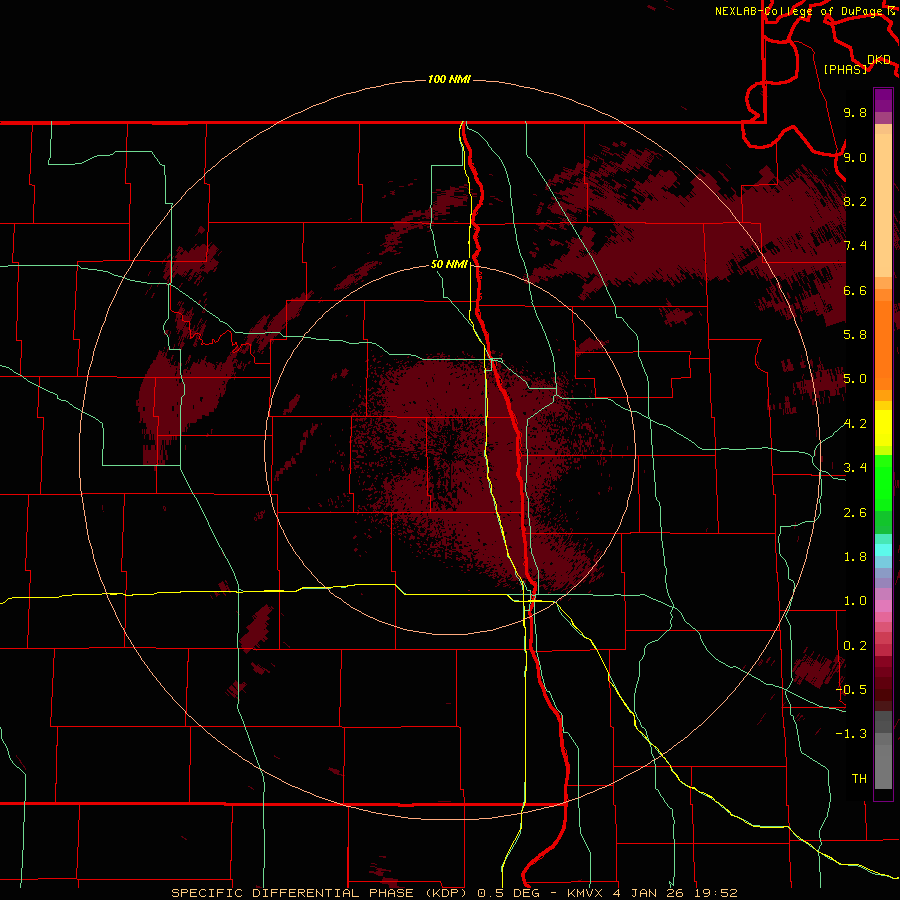The height and width of the screenshot is (900, 900).
Task: Click the 6.6 scale value
Action: point(855,290)
